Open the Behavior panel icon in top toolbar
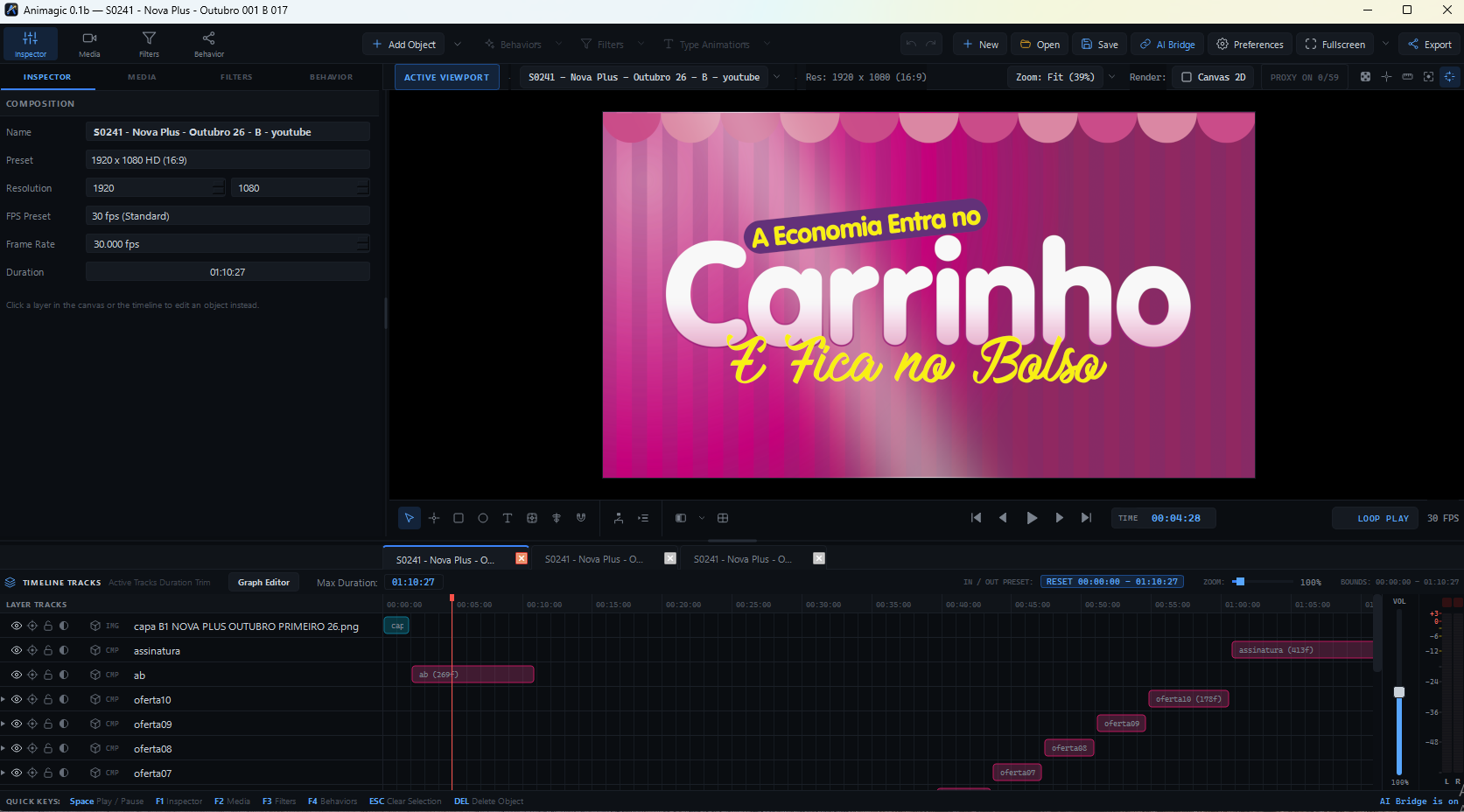Viewport: 1464px width, 812px height. click(208, 44)
